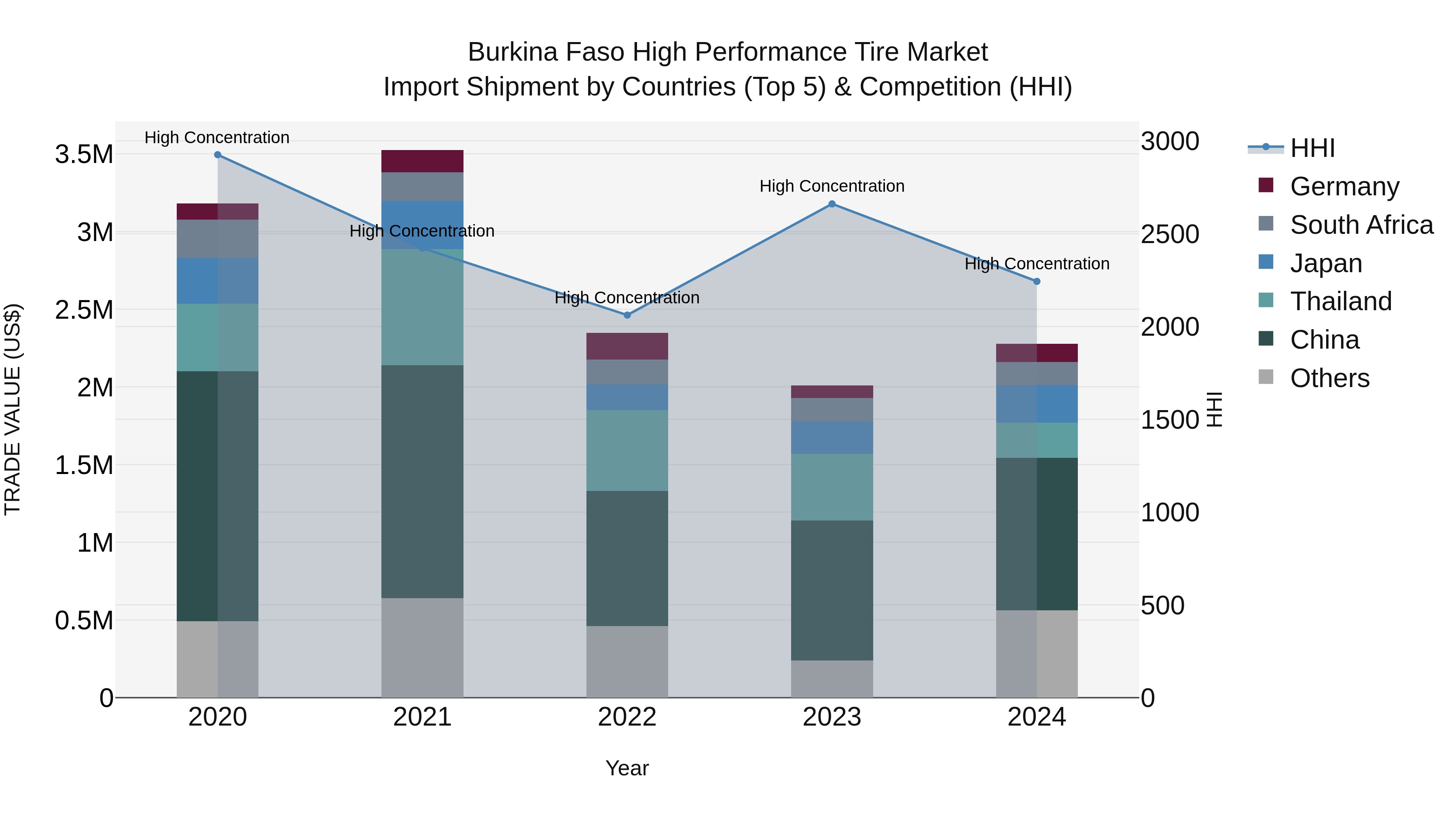1456x819 pixels.
Task: Toggle Others series in legend
Action: click(x=1314, y=378)
